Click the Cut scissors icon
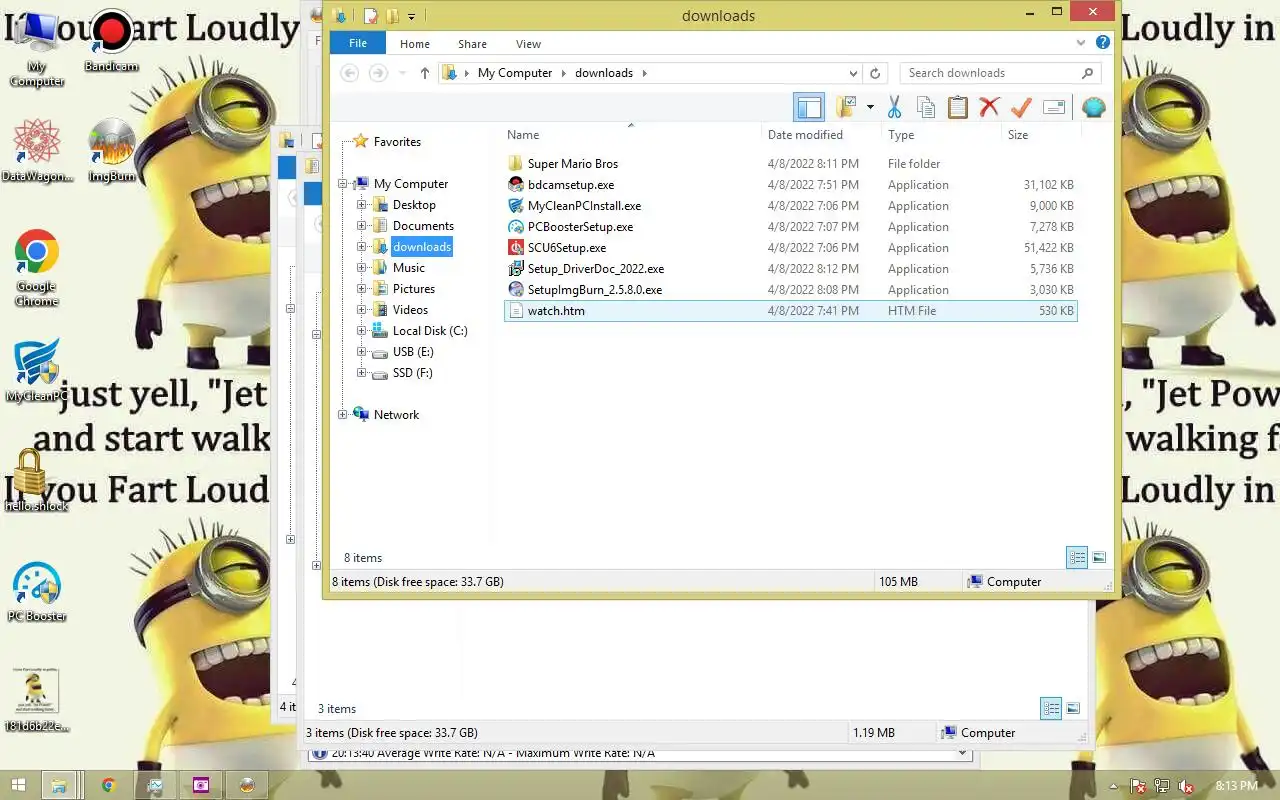 [x=895, y=107]
